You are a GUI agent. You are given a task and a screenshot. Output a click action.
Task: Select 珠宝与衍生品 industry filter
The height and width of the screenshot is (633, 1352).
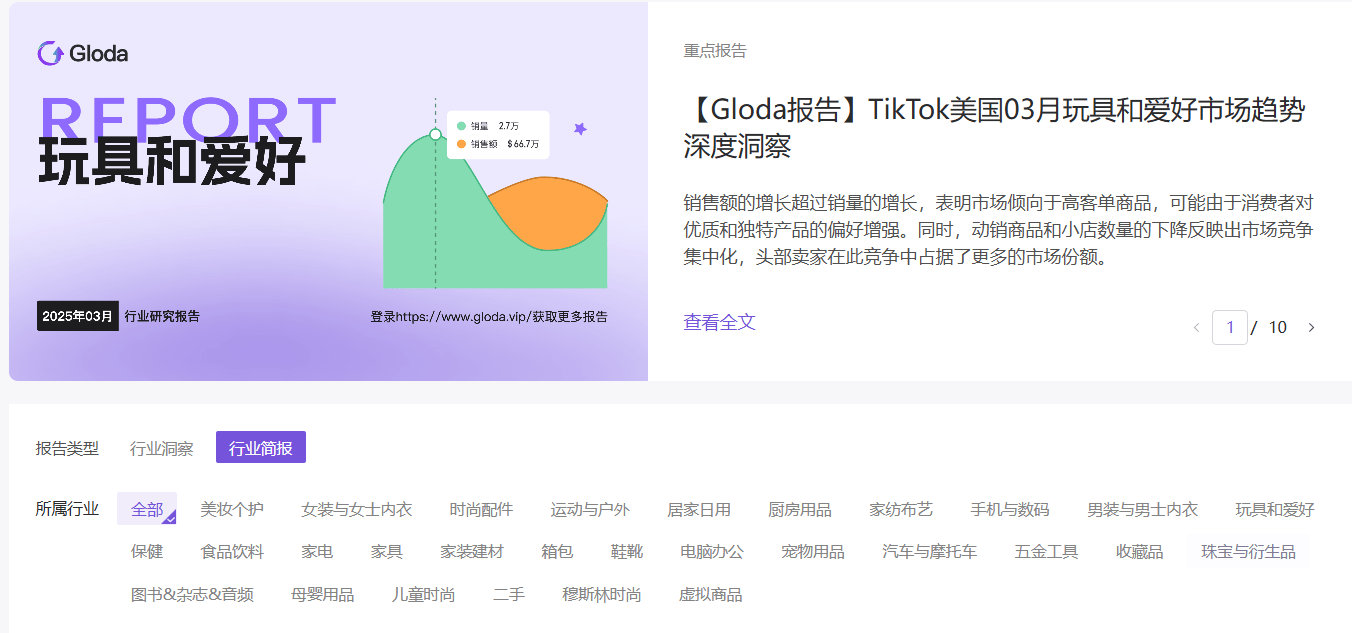1248,551
